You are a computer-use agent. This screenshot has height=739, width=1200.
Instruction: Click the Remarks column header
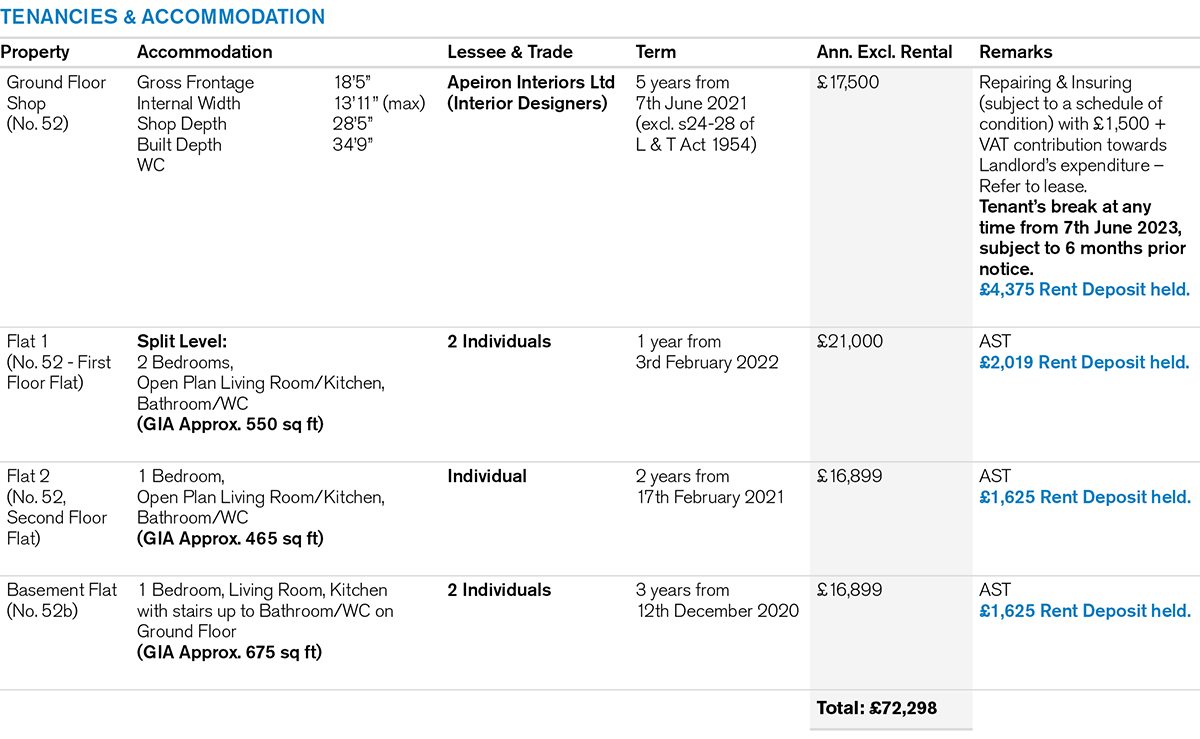[1016, 52]
